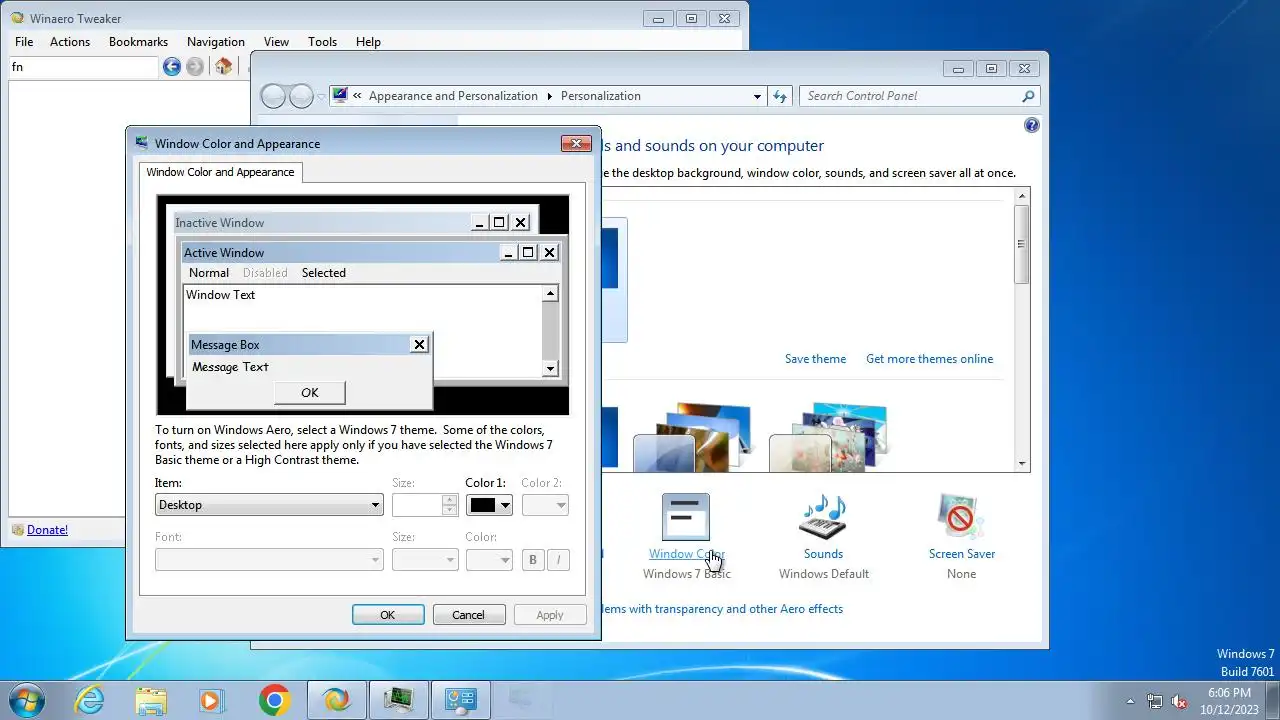Click the Control Panel icon in the address bar
1280x720 pixels.
340,96
